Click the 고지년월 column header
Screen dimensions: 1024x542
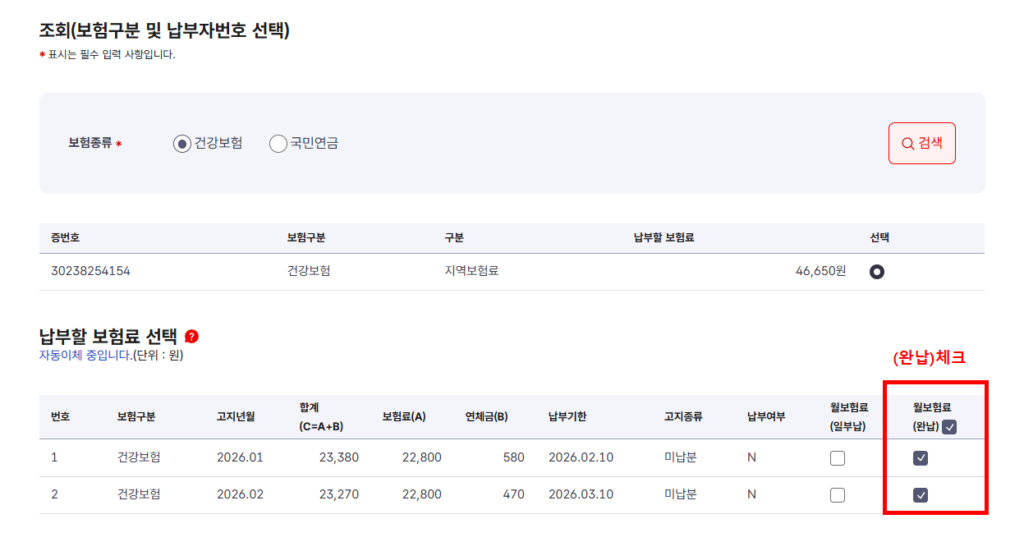coord(236,417)
